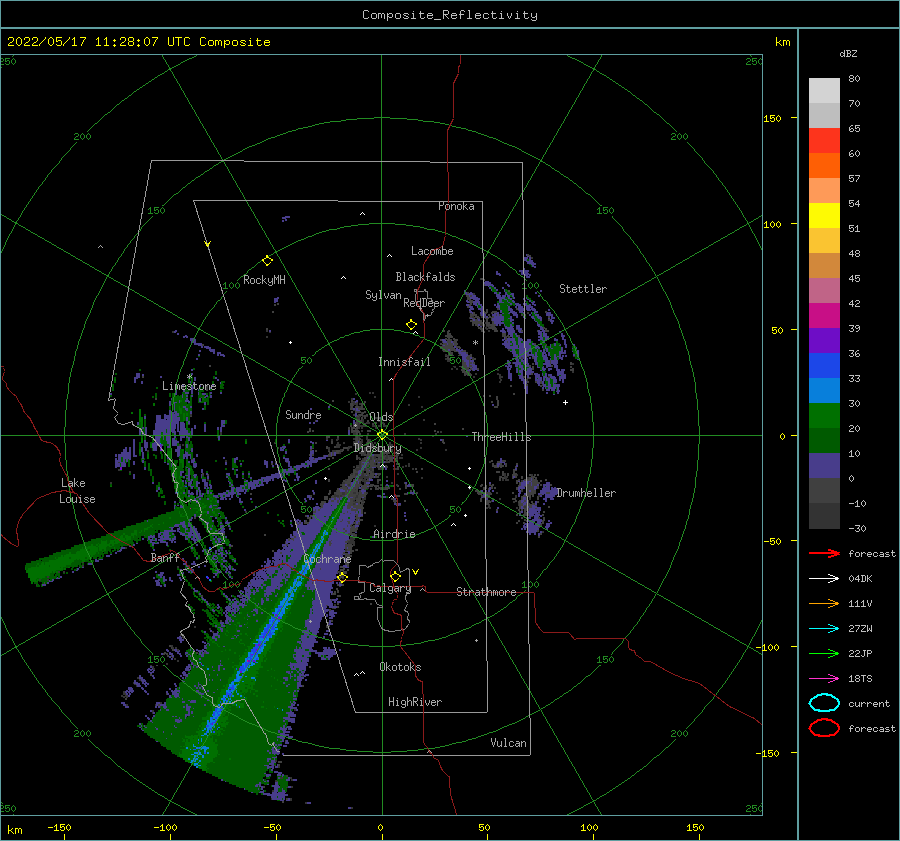Screen dimensions: 900x841
Task: Click the orange segment below the red one
Action: 824,165
